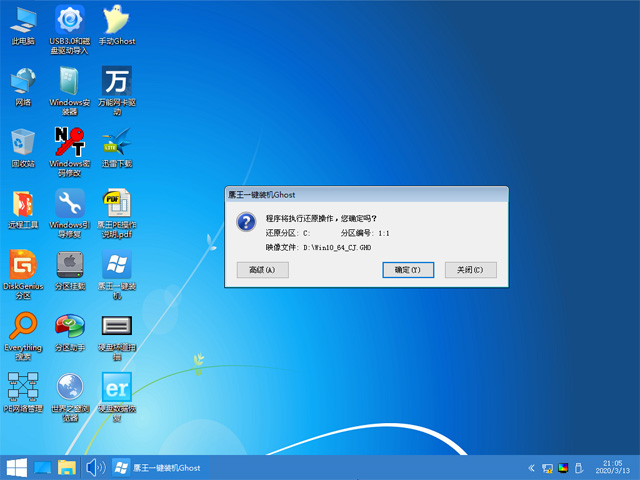Click the volume speaker icon on taskbar
This screenshot has width=640, height=480.
(x=95, y=467)
